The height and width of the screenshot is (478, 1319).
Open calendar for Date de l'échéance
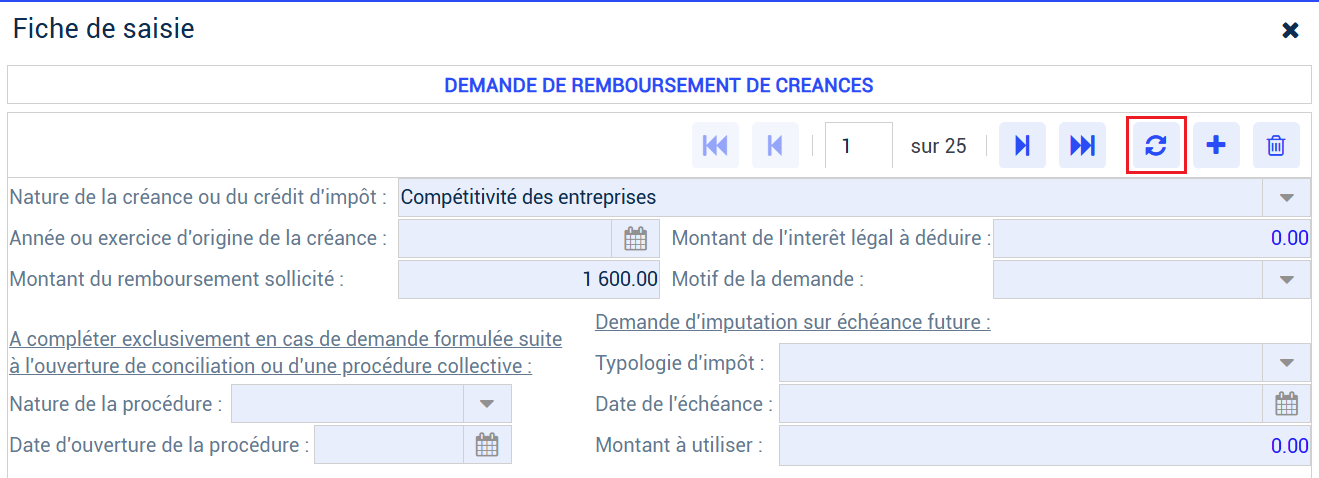pos(1286,404)
